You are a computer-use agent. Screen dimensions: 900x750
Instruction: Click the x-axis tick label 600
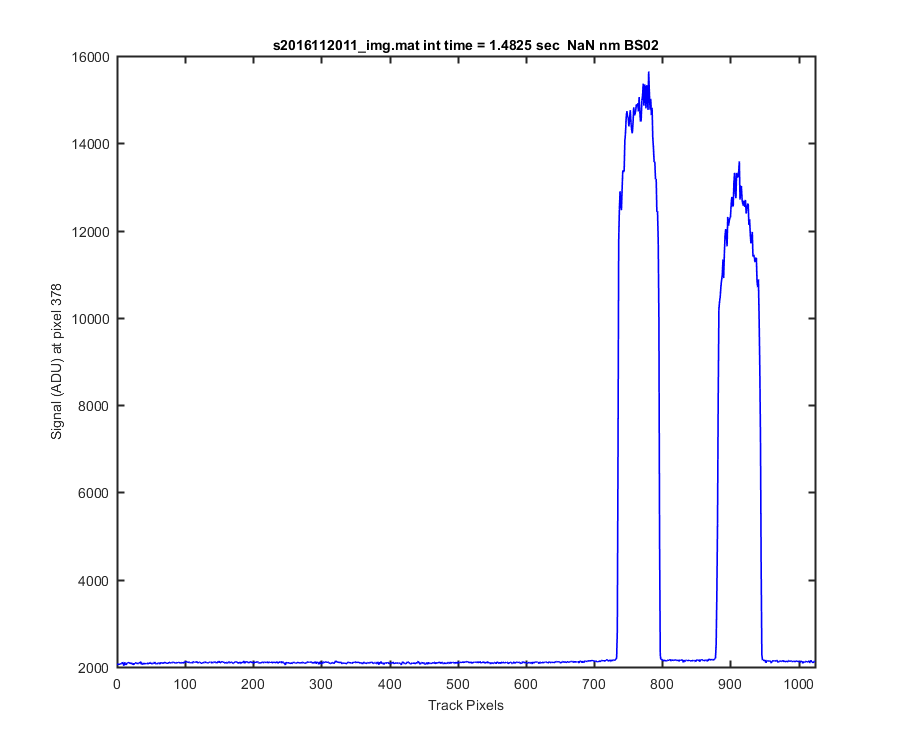pos(526,684)
